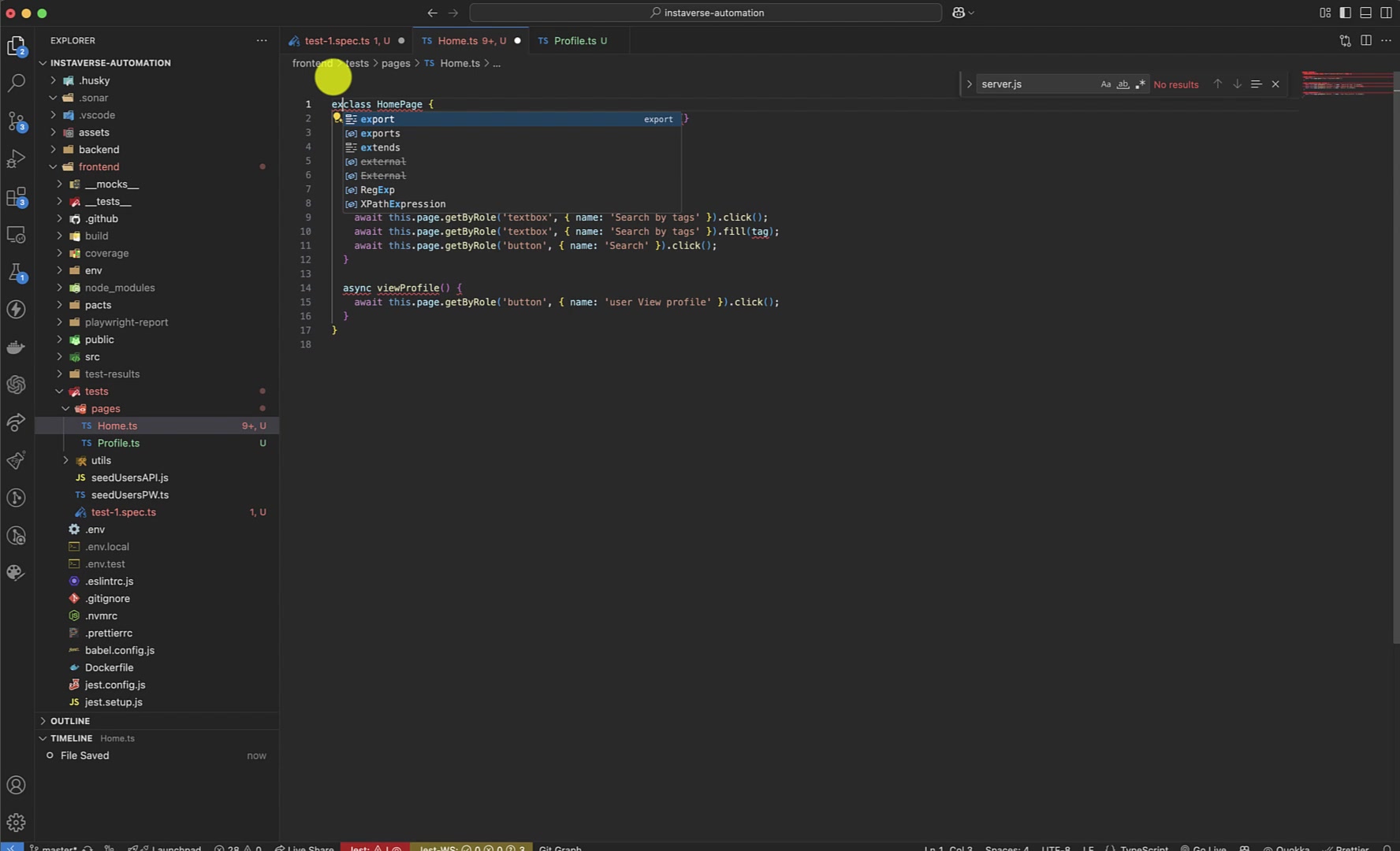Click the instaverse-automation command center search

click(x=706, y=13)
